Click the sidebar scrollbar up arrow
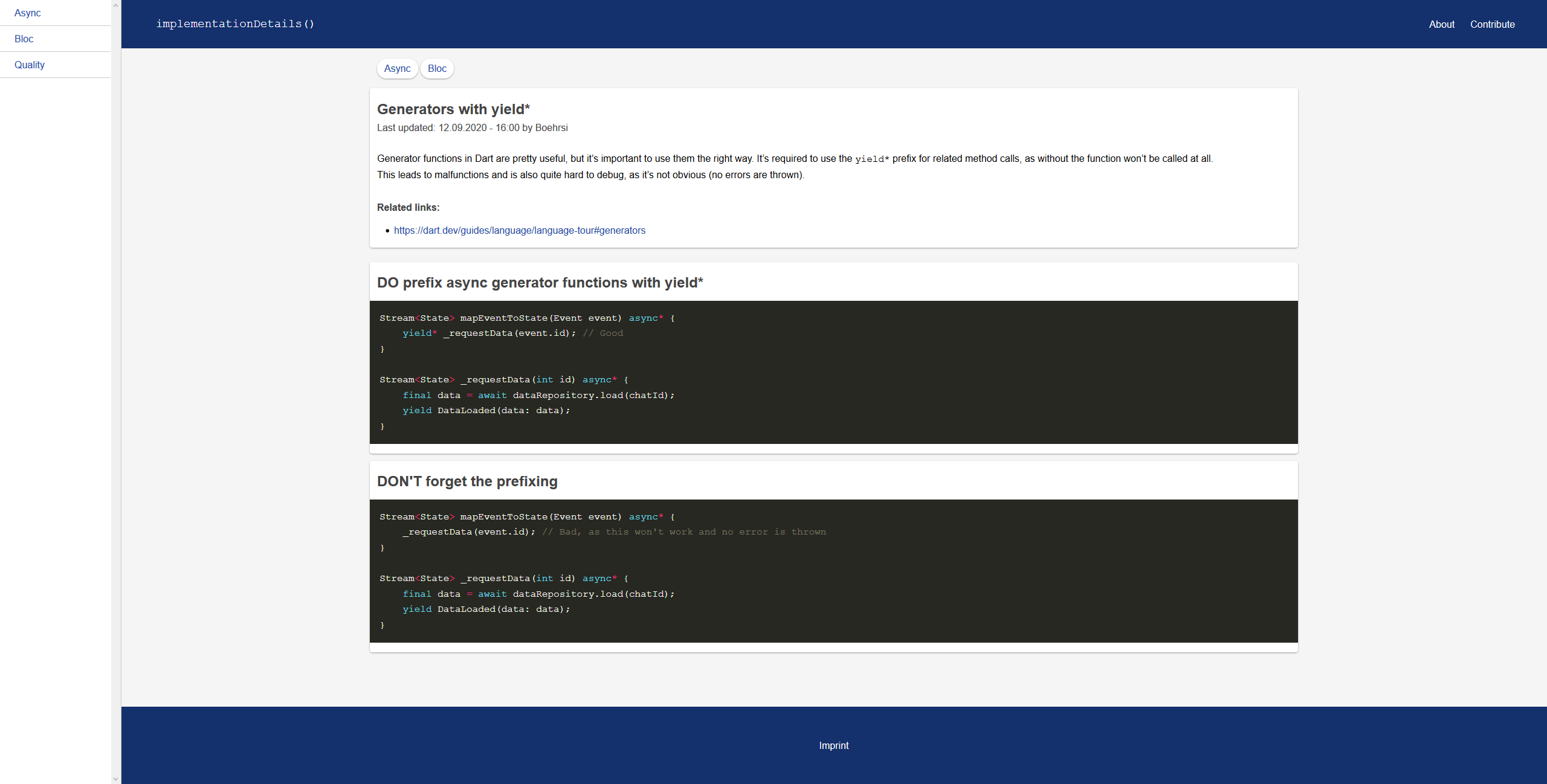The width and height of the screenshot is (1547, 784). pyautogui.click(x=115, y=5)
